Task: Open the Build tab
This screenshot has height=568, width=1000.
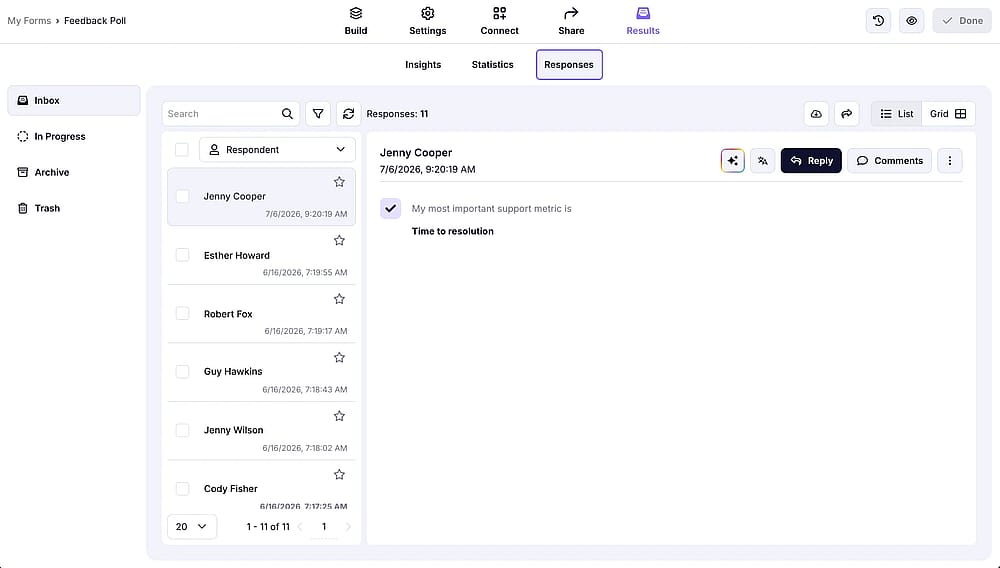Action: [x=356, y=21]
